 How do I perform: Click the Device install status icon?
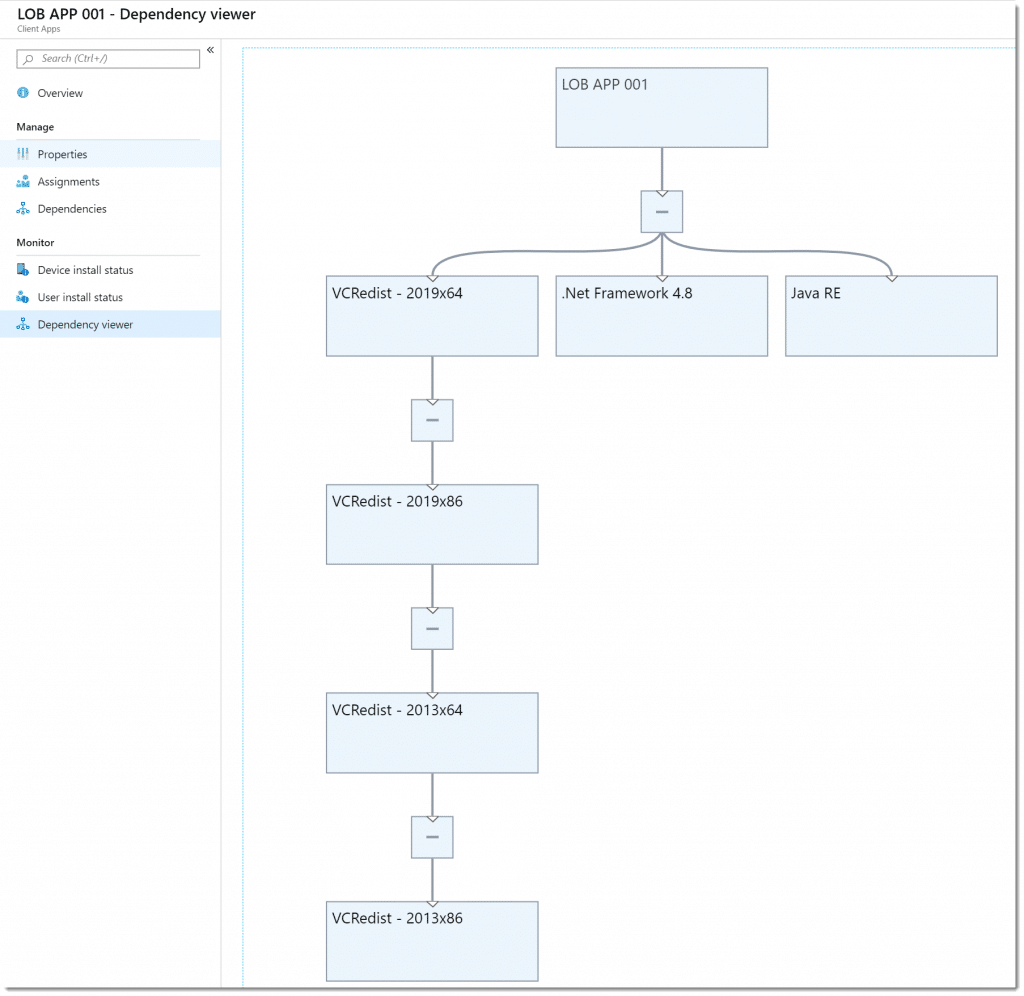tap(23, 270)
